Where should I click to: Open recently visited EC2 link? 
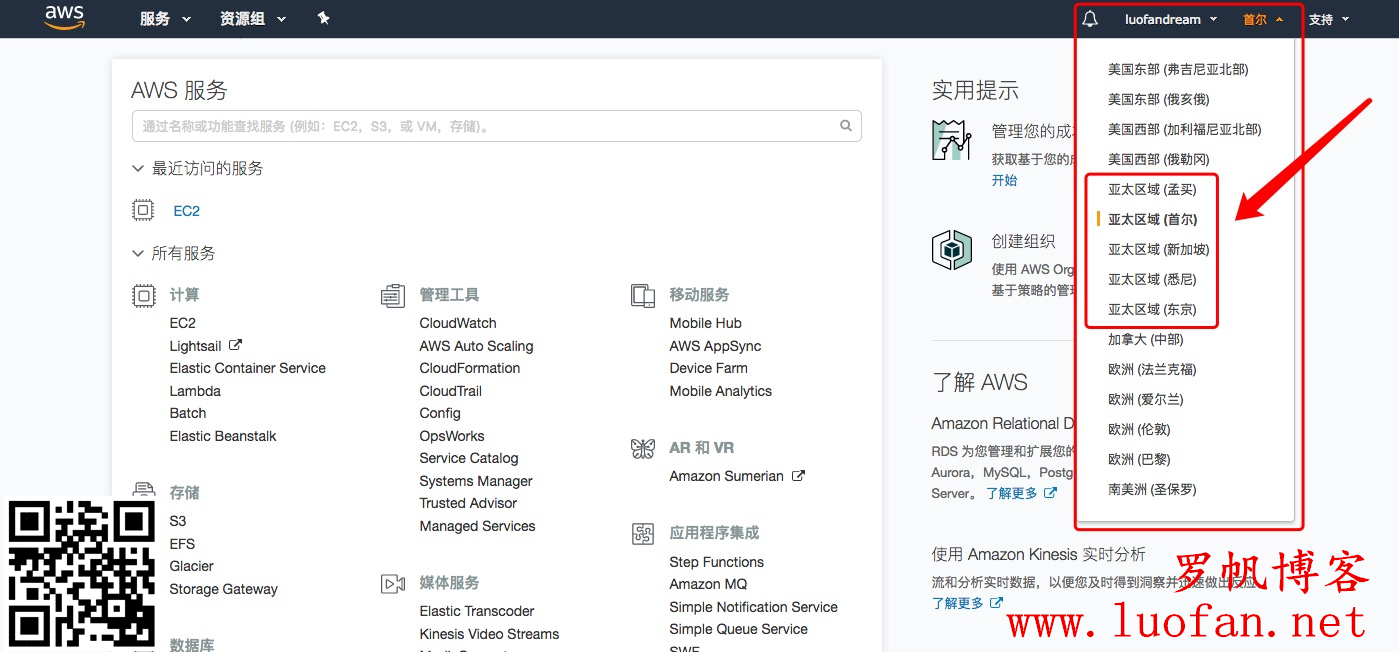(x=187, y=211)
